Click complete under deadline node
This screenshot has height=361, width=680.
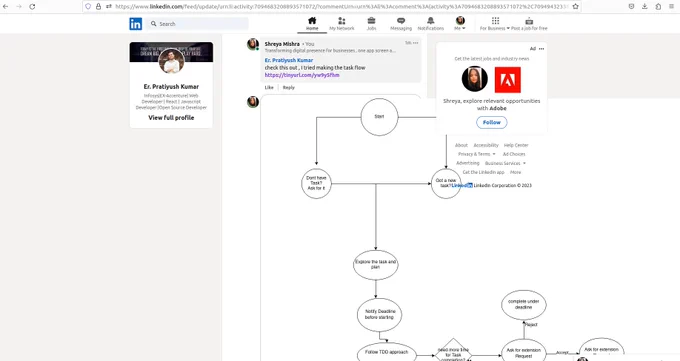523,305
